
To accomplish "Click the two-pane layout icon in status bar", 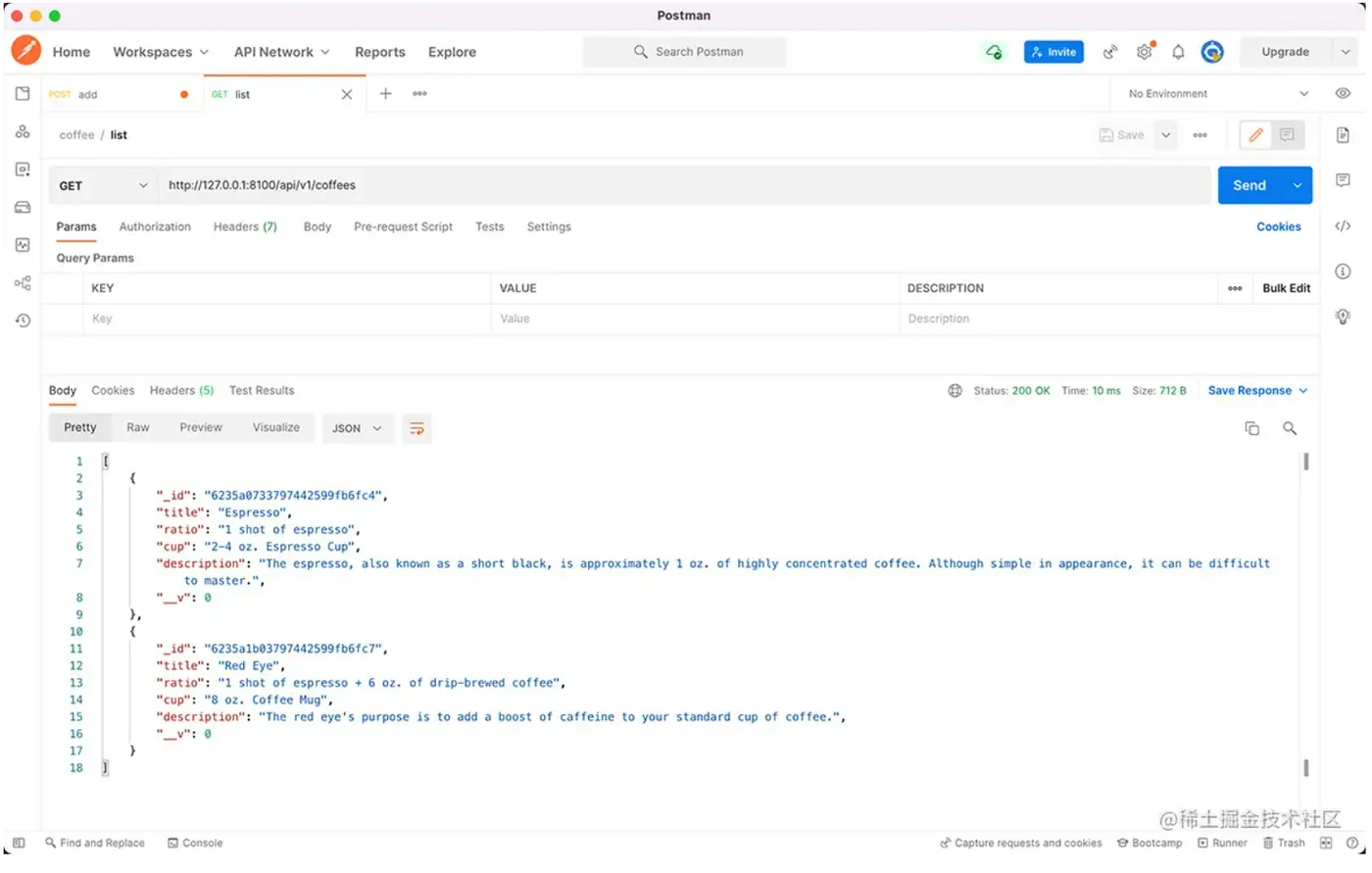I will coord(1326,843).
